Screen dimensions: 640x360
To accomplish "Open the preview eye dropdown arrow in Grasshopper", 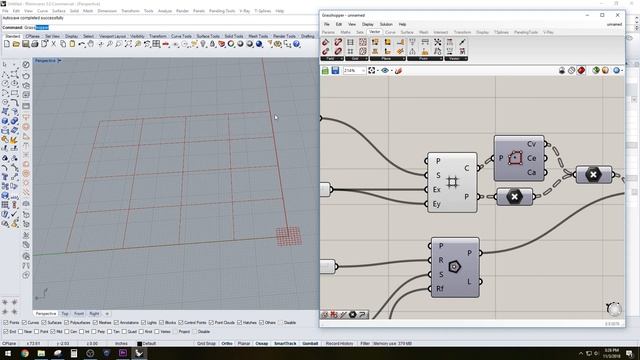I will pyautogui.click(x=392, y=71).
